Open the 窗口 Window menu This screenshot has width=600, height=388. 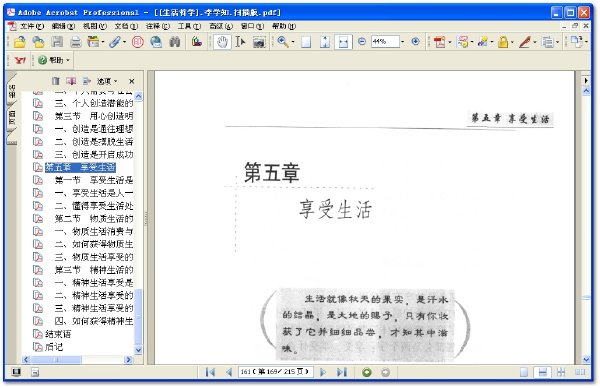pyautogui.click(x=252, y=26)
